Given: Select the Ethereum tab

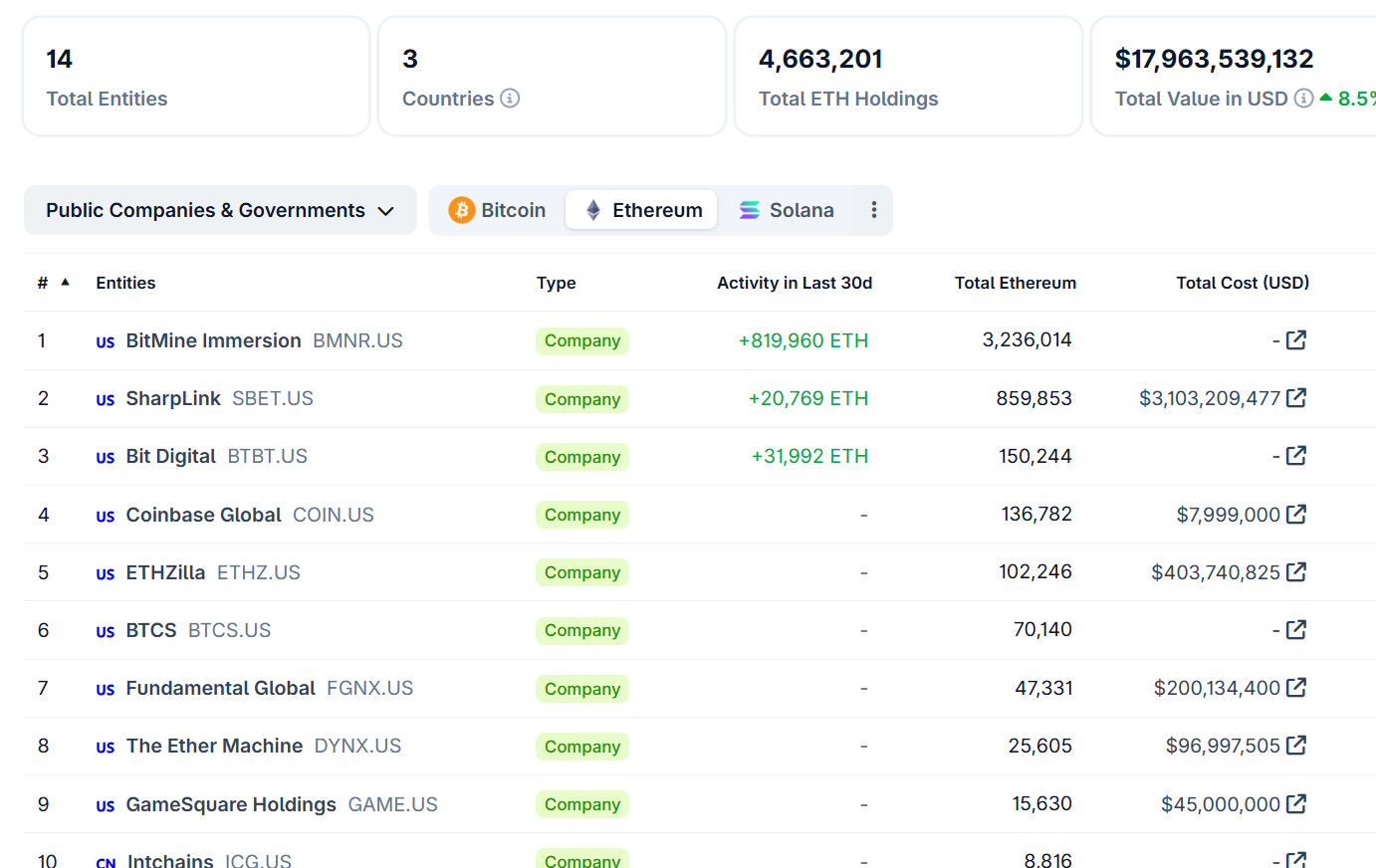Looking at the screenshot, I should point(642,210).
